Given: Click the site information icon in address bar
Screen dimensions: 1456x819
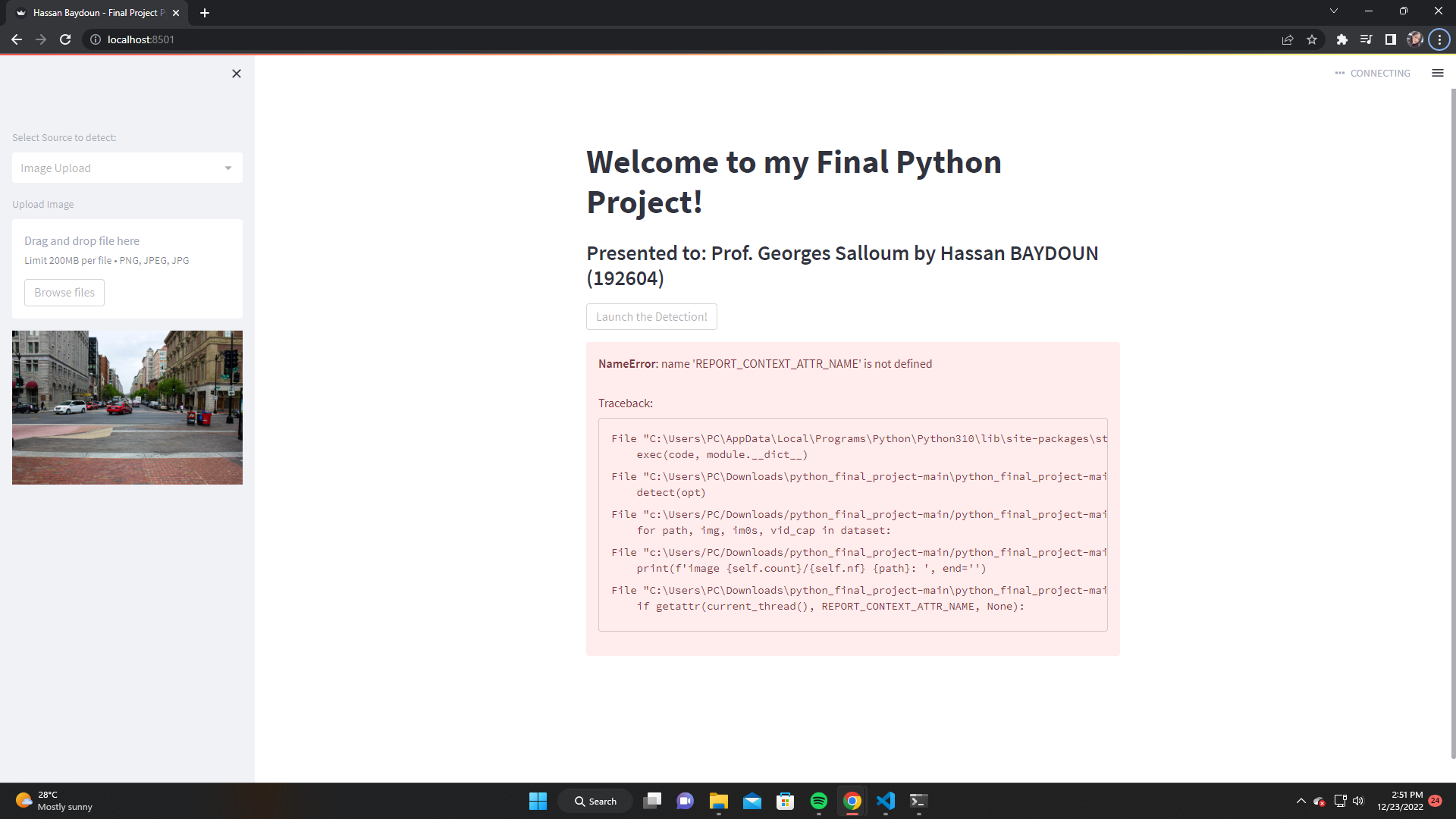Looking at the screenshot, I should pyautogui.click(x=96, y=39).
